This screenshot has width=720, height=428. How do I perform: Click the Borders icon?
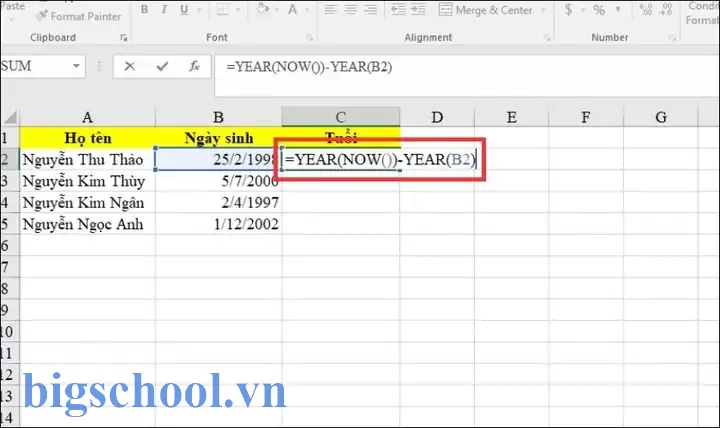point(223,10)
